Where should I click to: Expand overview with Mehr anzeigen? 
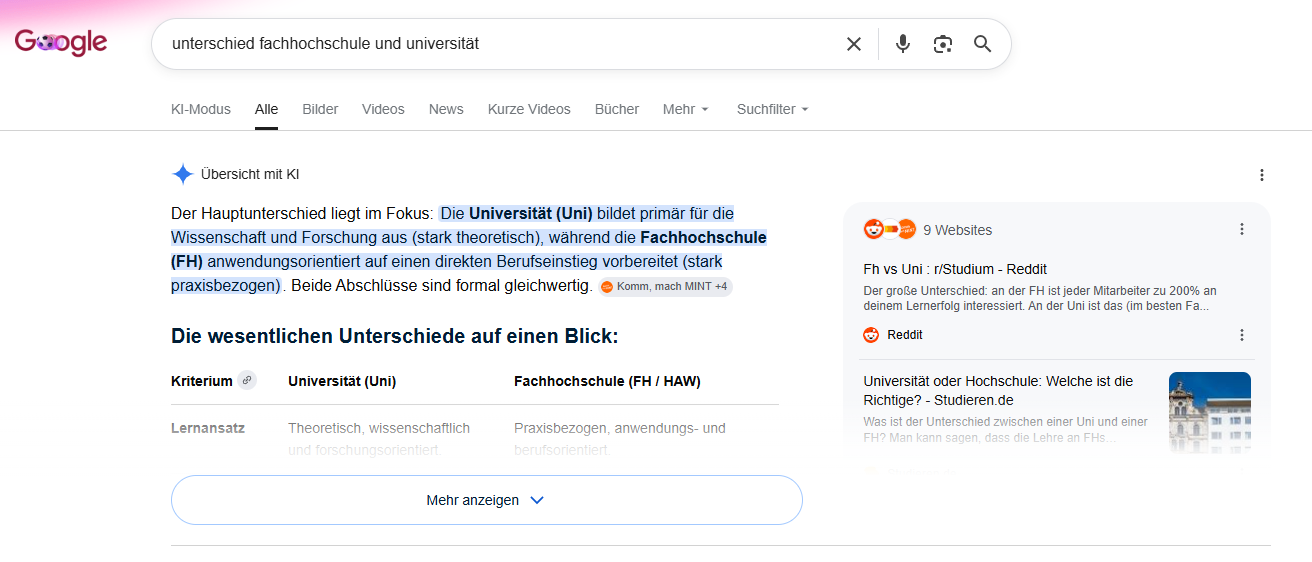click(486, 500)
